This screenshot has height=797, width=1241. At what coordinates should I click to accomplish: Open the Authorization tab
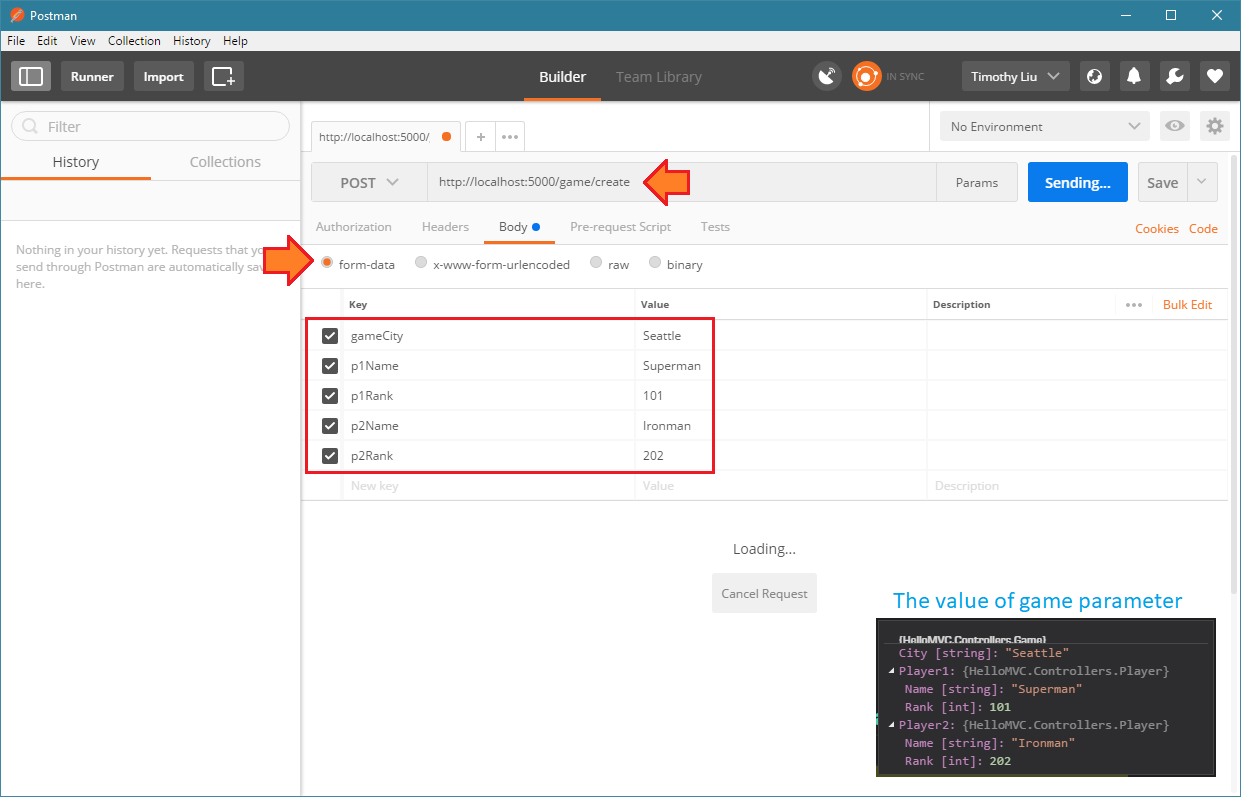[354, 227]
